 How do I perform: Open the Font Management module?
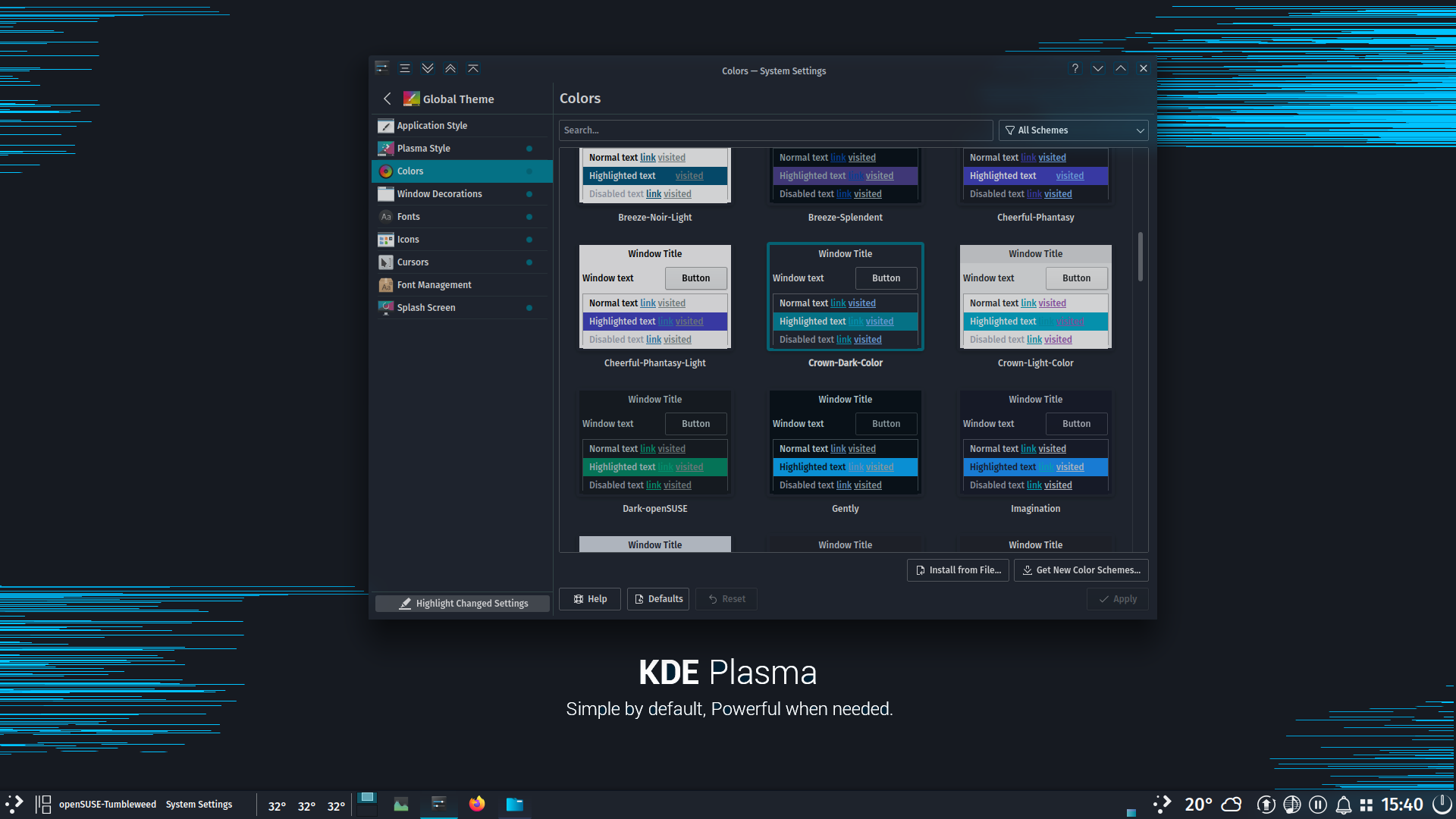461,285
